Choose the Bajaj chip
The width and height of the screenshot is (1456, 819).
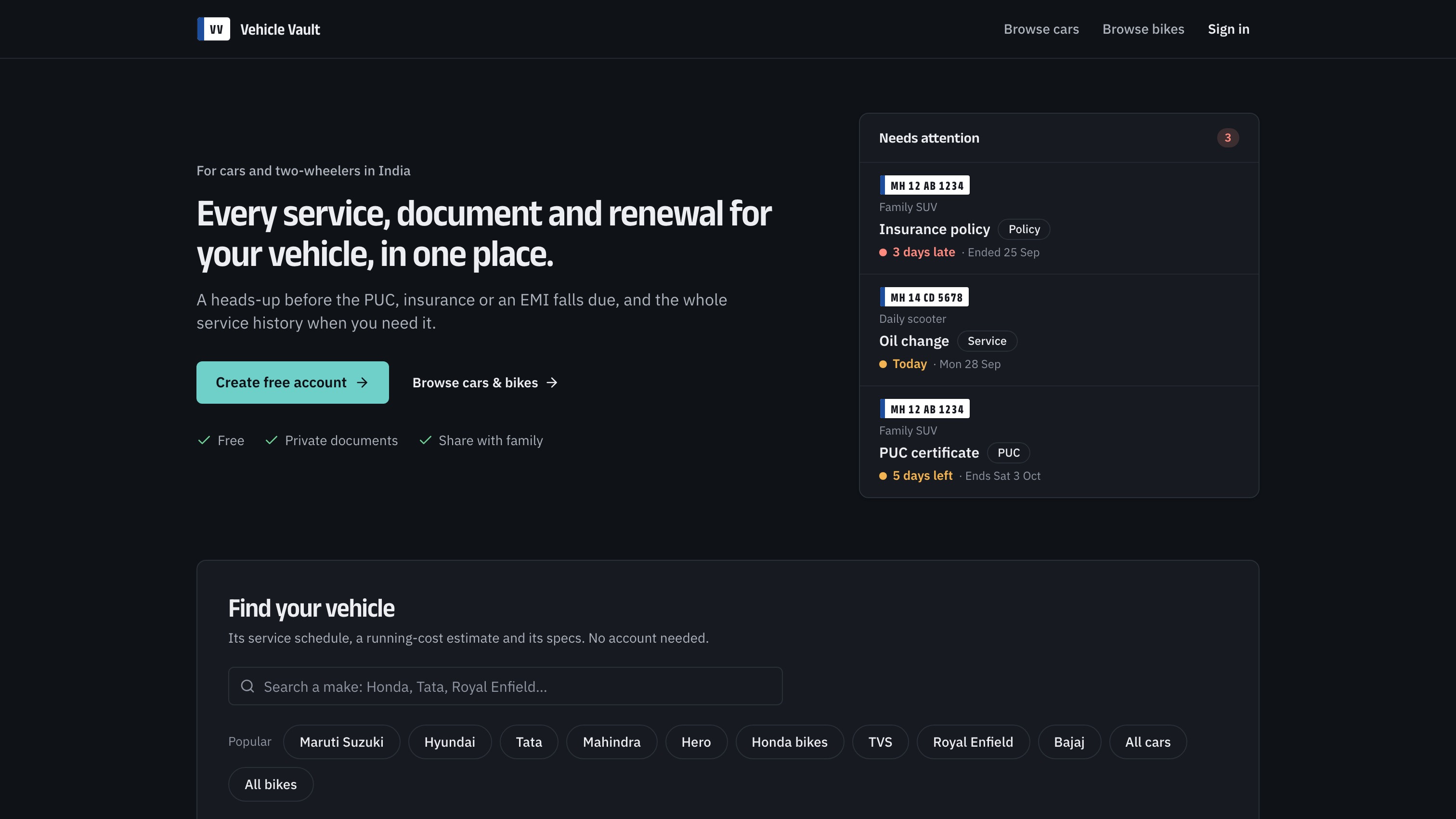click(x=1069, y=742)
